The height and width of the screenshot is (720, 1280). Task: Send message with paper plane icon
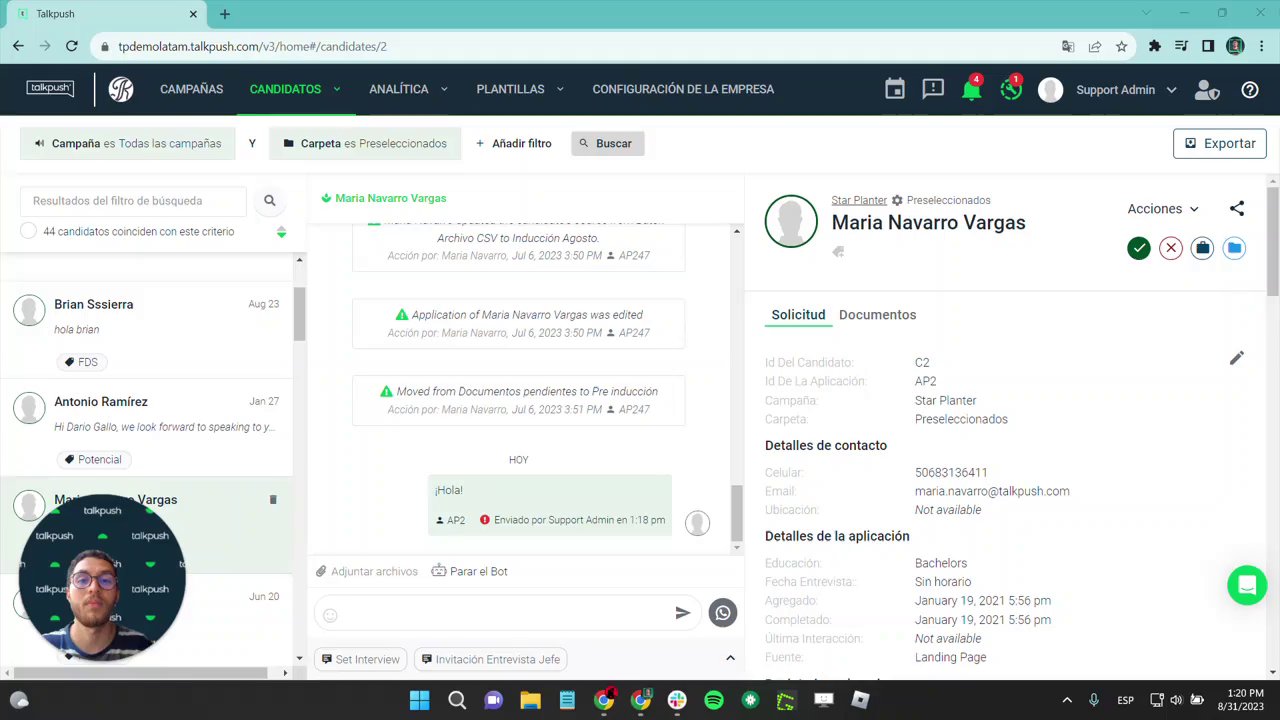[x=683, y=613]
